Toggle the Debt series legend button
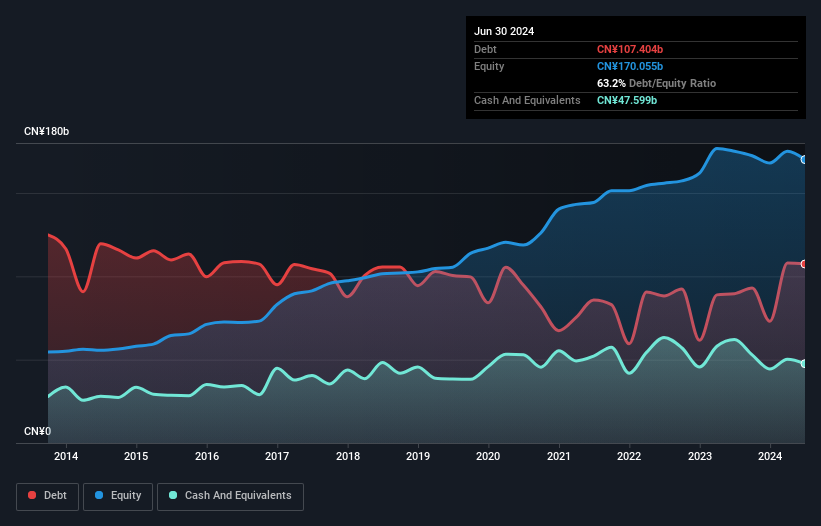The image size is (821, 526). [48, 496]
